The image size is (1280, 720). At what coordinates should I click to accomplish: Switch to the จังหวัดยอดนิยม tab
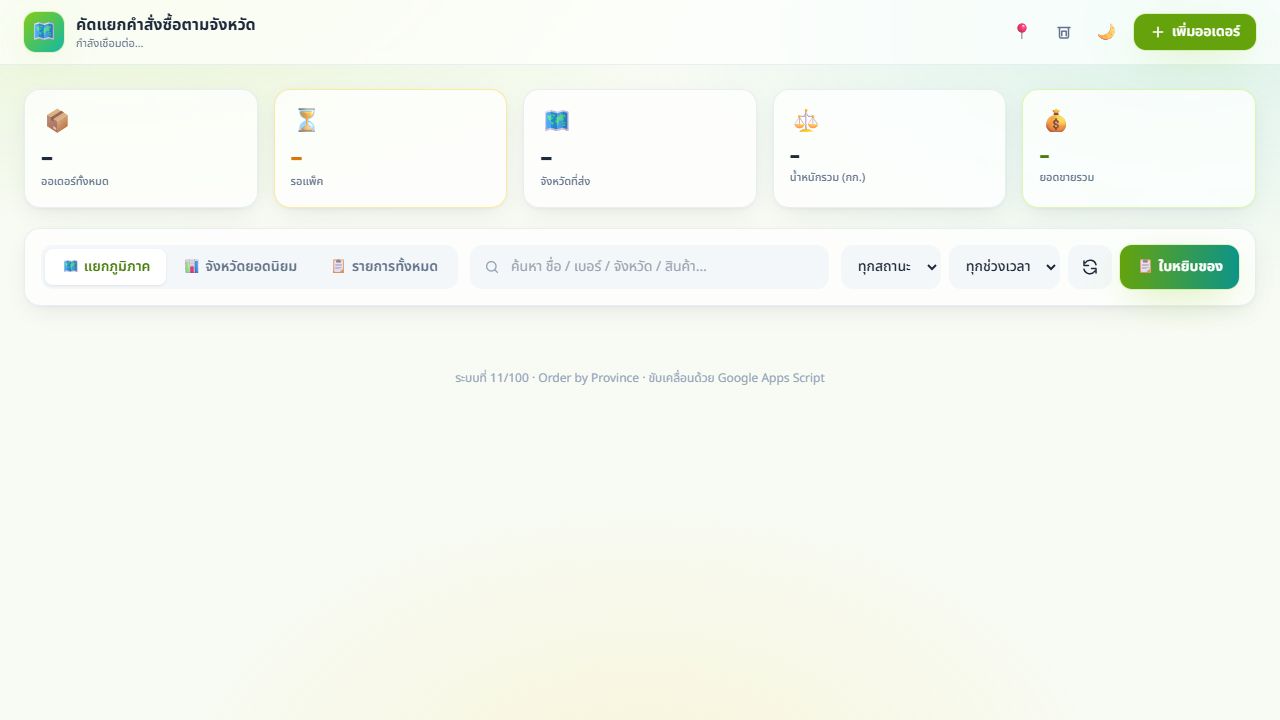240,267
